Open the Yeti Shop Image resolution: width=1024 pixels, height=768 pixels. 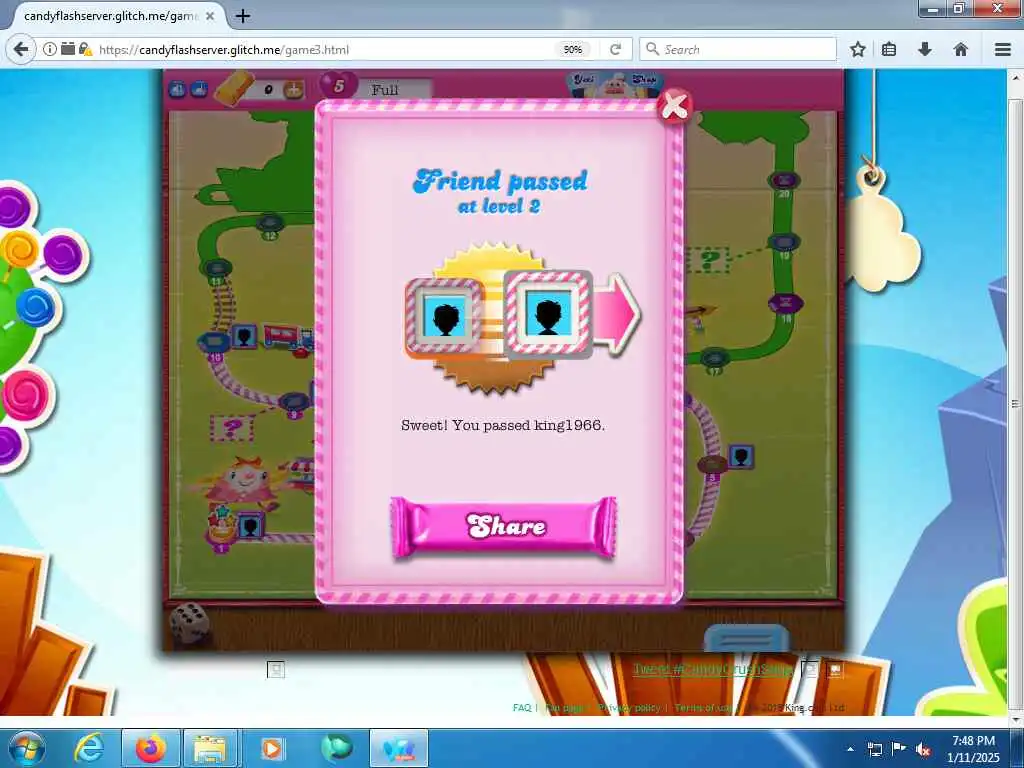(x=615, y=84)
